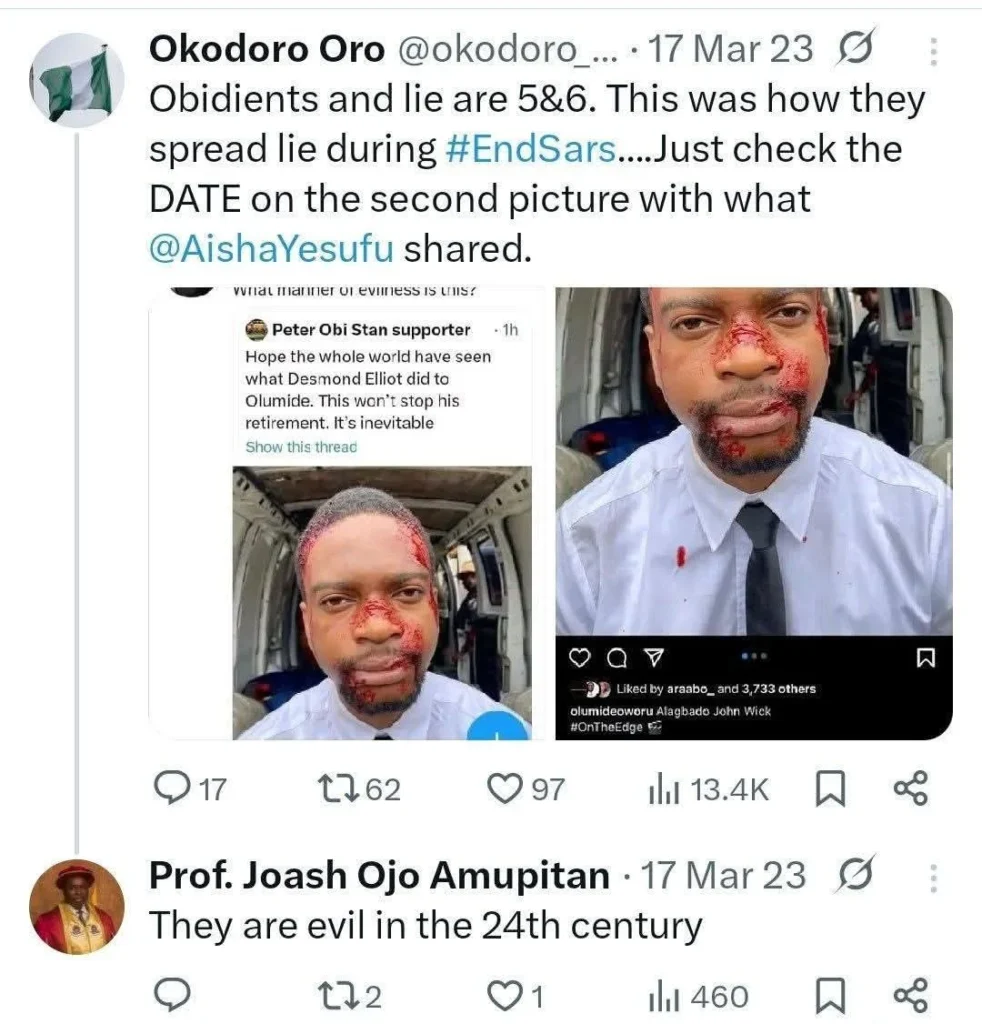Share Okodoro Oro's tweet
This screenshot has height=1024, width=982.
[909, 790]
